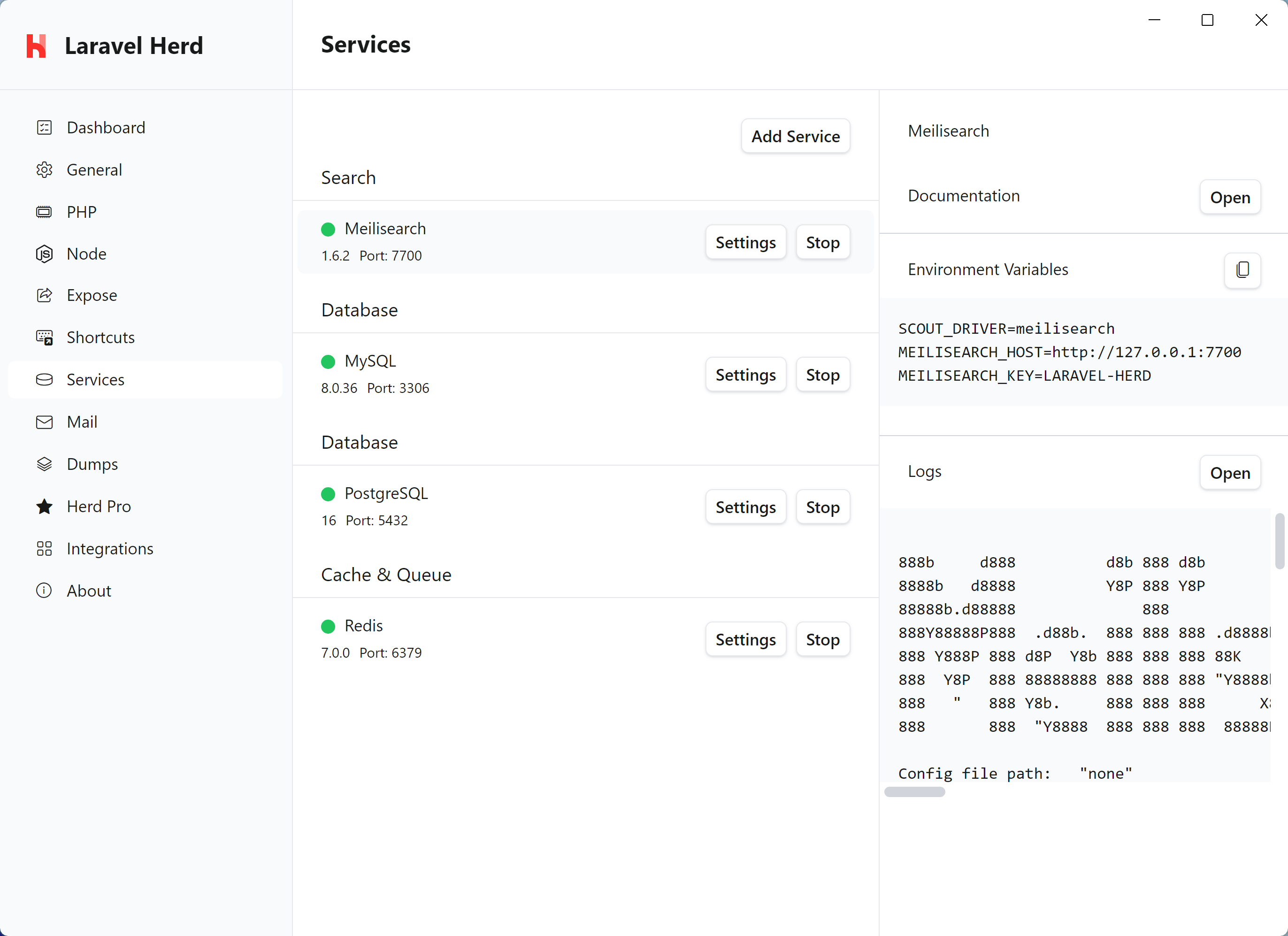Stop the Meilisearch service
The width and height of the screenshot is (1288, 936).
click(x=822, y=243)
